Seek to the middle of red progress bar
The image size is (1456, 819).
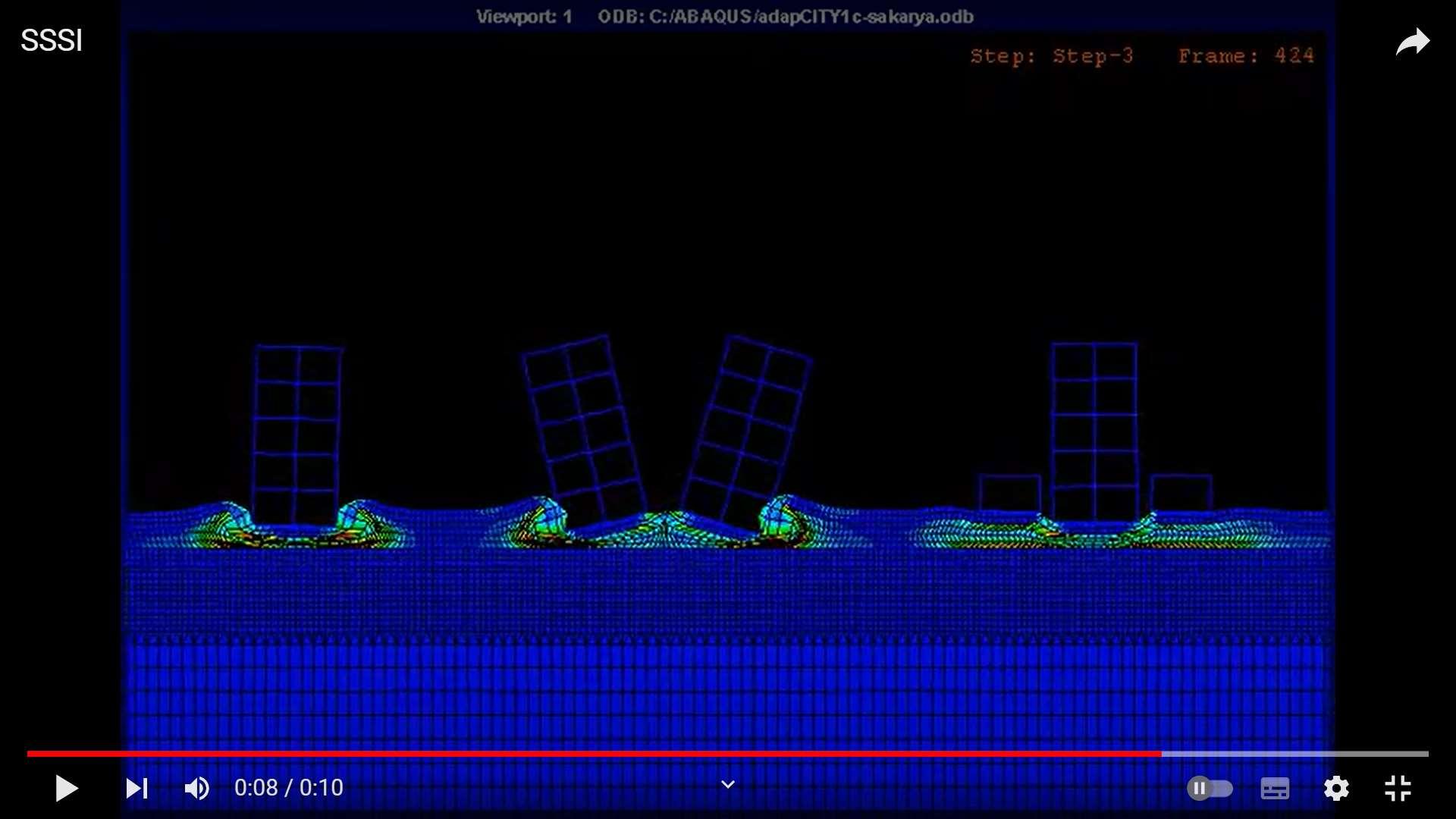point(594,754)
